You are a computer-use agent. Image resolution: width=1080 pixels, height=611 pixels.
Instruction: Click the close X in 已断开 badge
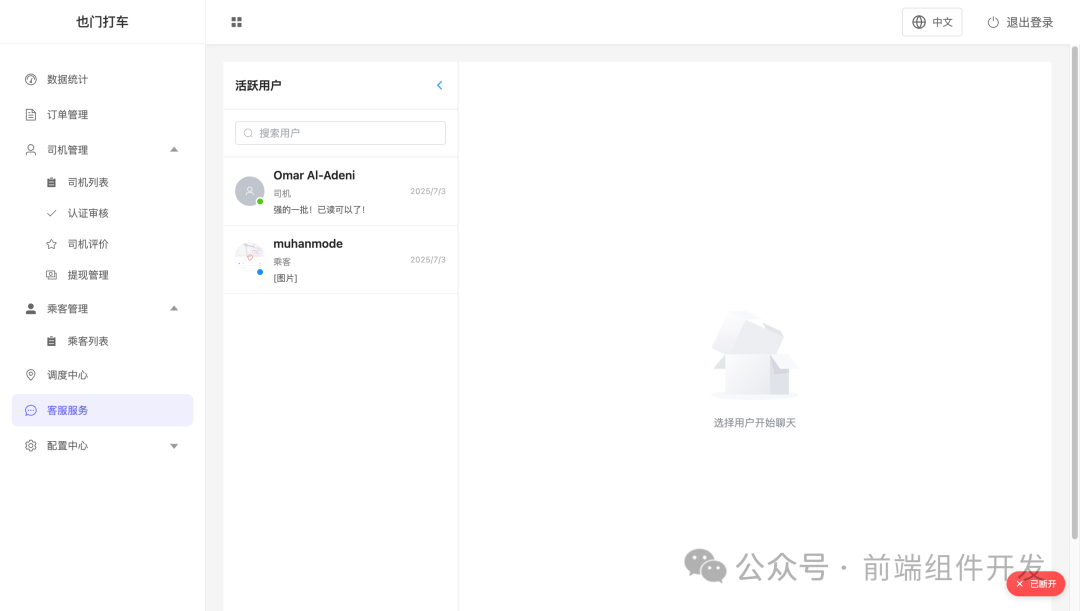(x=1019, y=584)
